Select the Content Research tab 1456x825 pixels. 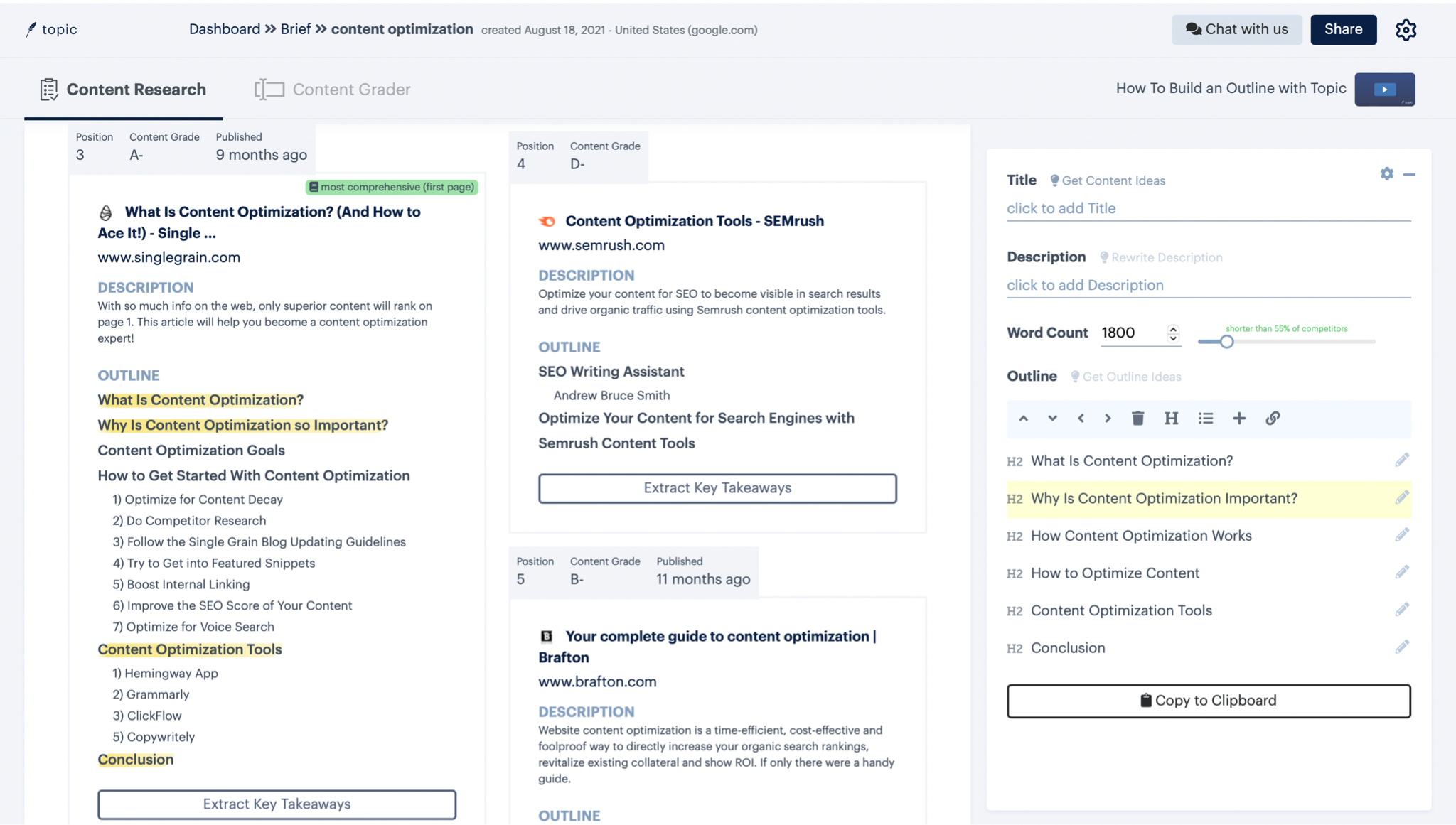pyautogui.click(x=123, y=90)
